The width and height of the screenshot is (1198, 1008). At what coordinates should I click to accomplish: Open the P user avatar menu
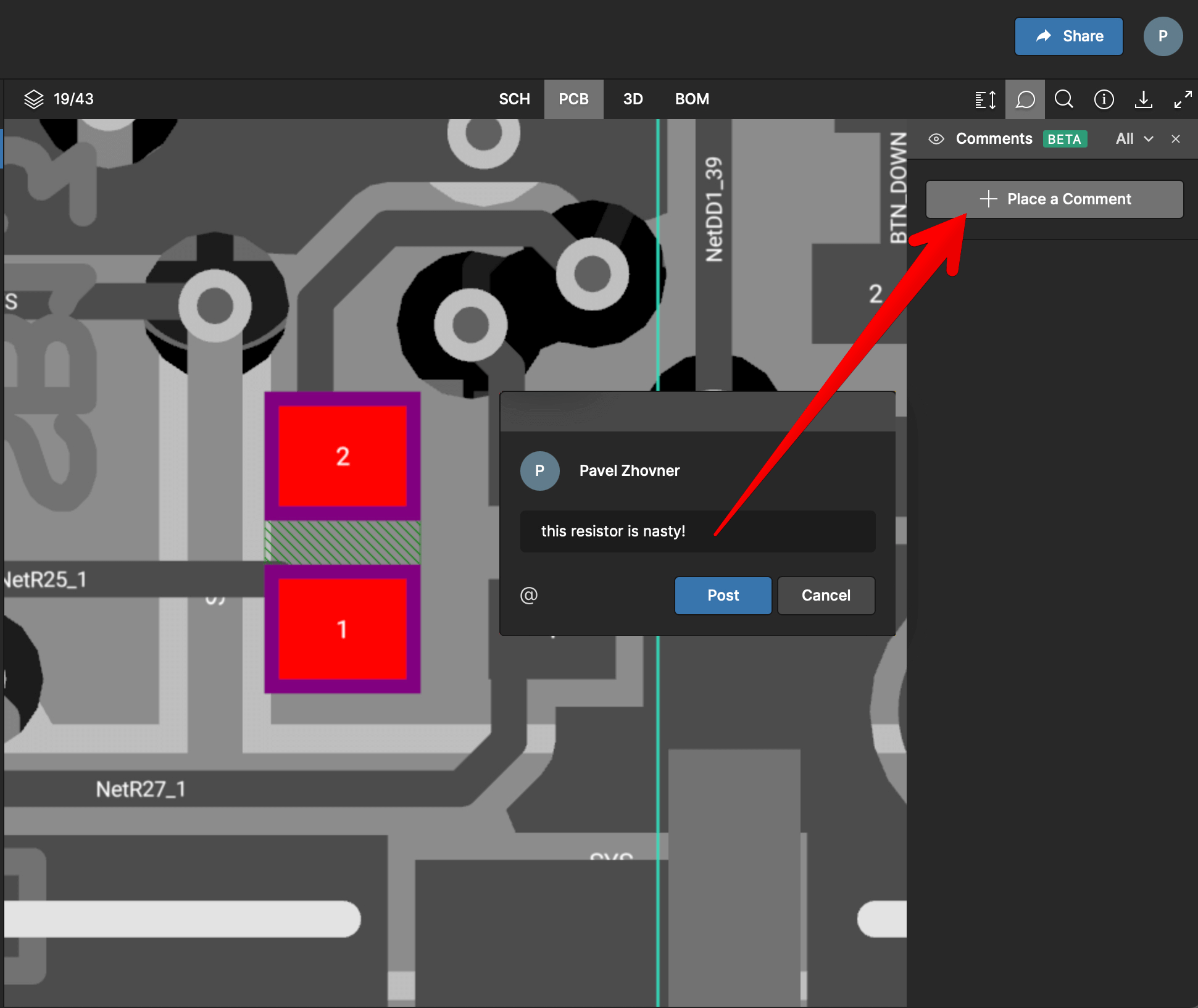(x=1162, y=36)
